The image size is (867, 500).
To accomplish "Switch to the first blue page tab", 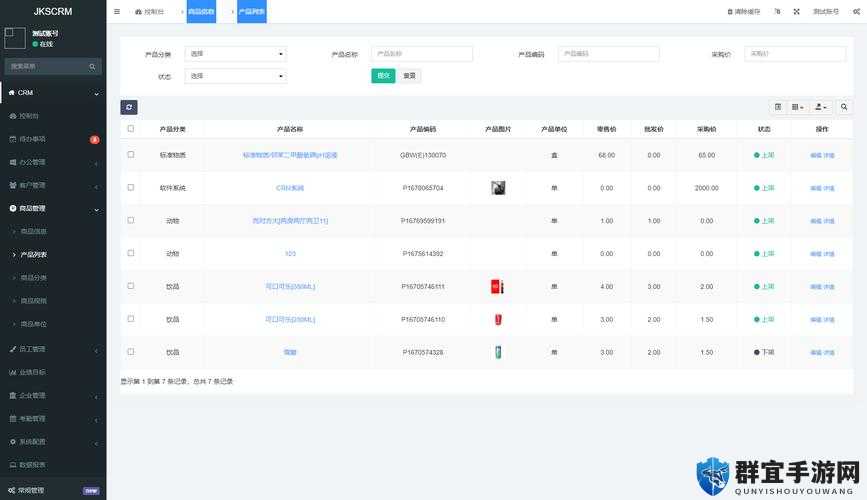I will pos(201,12).
